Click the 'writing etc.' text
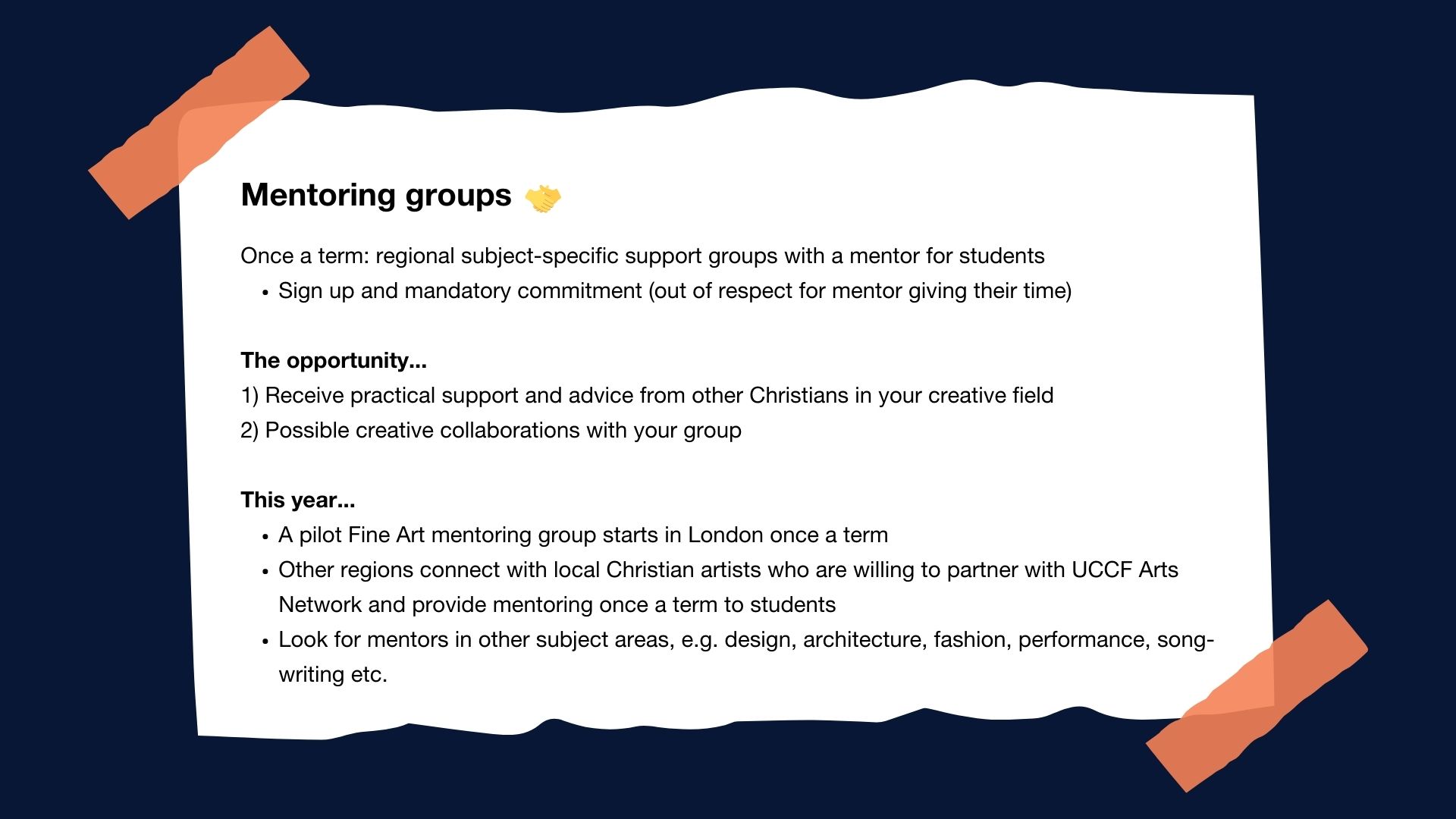The image size is (1456, 819). pyautogui.click(x=333, y=675)
